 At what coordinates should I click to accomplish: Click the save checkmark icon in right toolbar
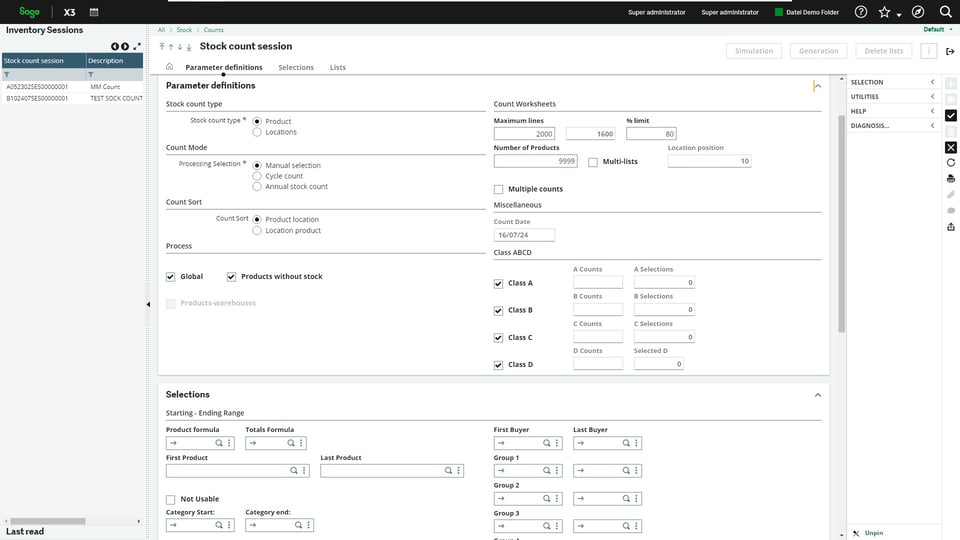(951, 115)
